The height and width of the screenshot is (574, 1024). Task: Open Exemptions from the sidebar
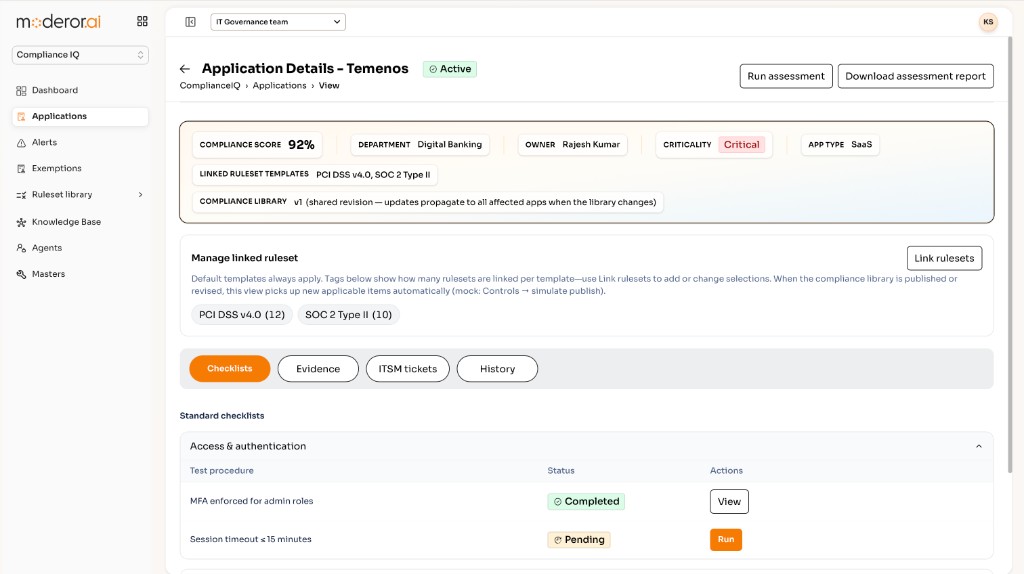(80, 168)
